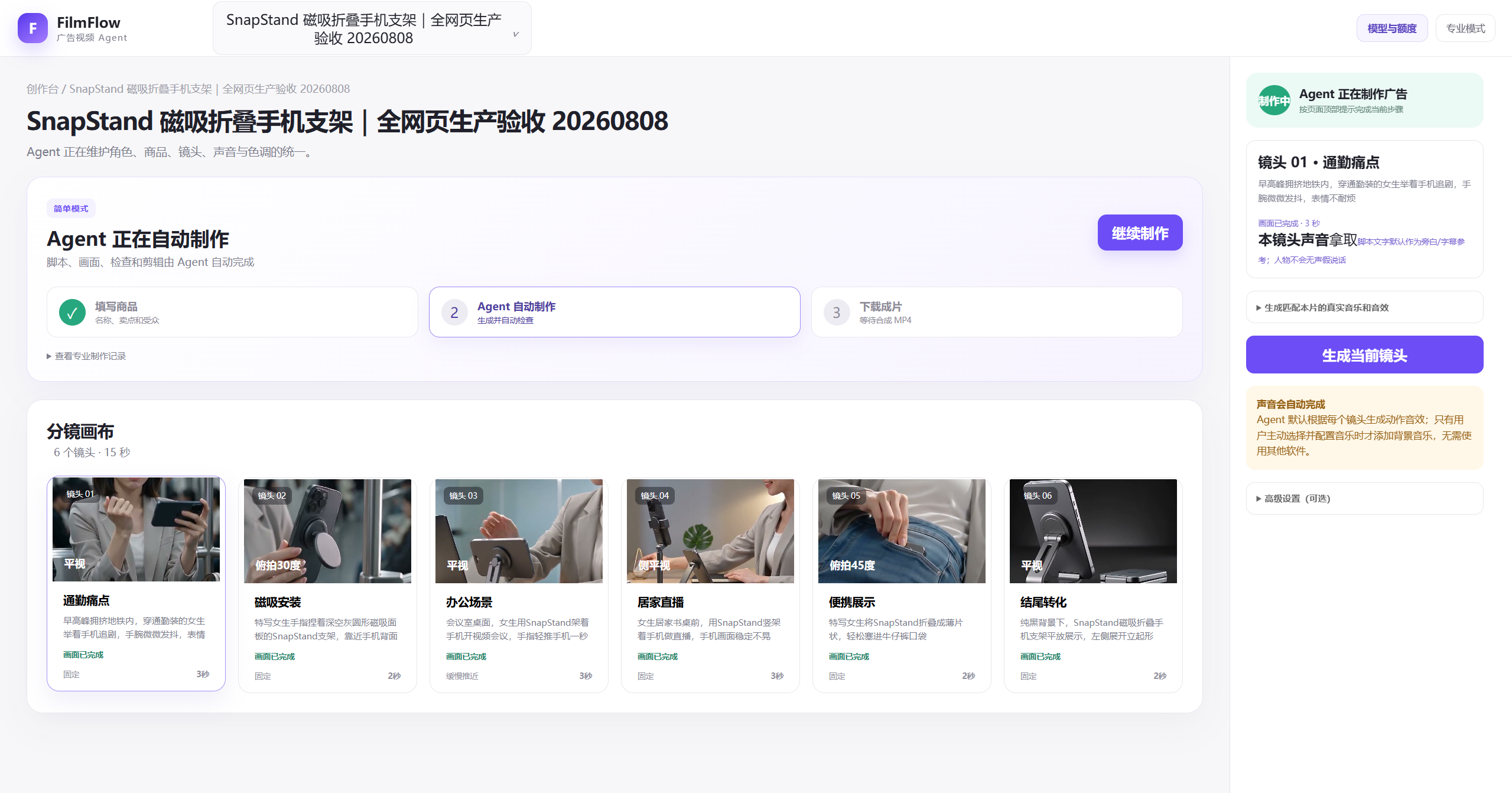Click the 简单模式 badge
Image resolution: width=1512 pixels, height=793 pixels.
pyautogui.click(x=71, y=209)
